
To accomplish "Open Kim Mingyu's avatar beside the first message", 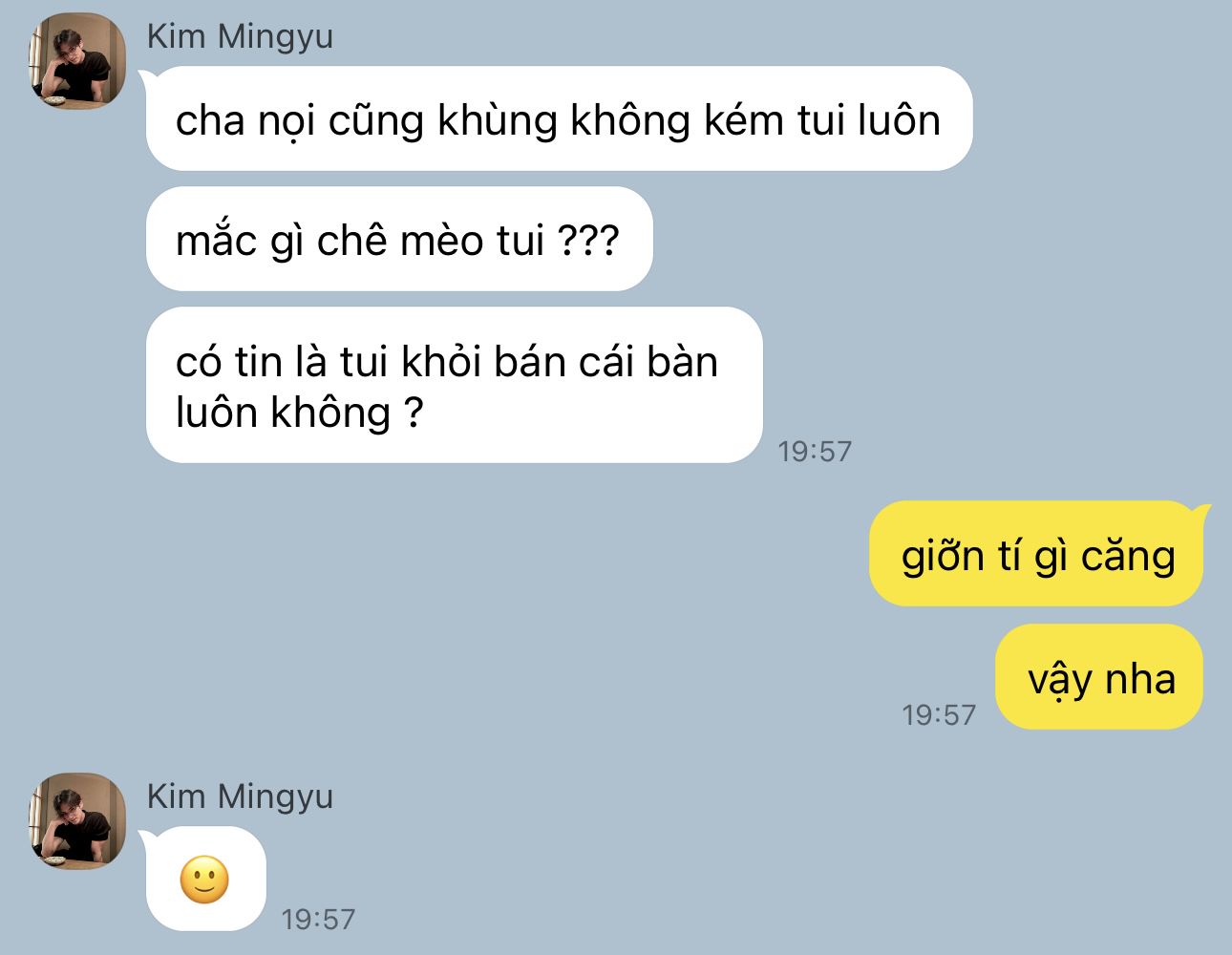I will pos(76,61).
